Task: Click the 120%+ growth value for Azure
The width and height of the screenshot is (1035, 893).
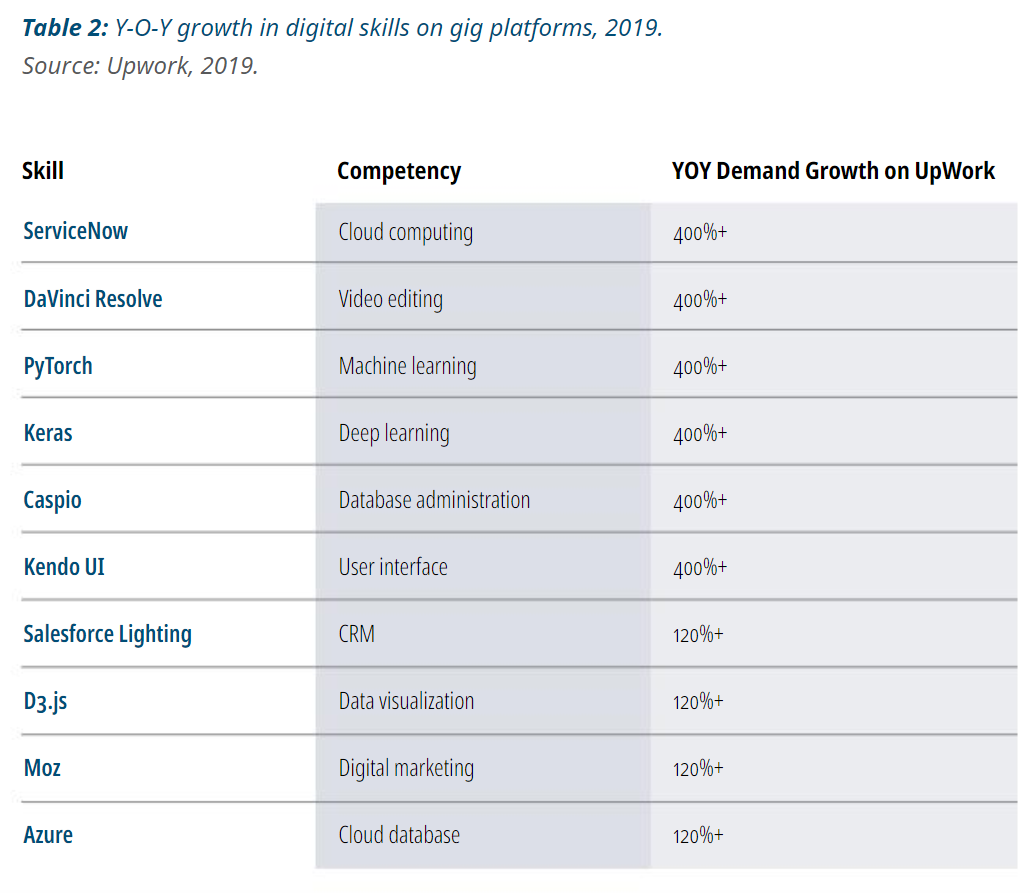Action: 698,836
